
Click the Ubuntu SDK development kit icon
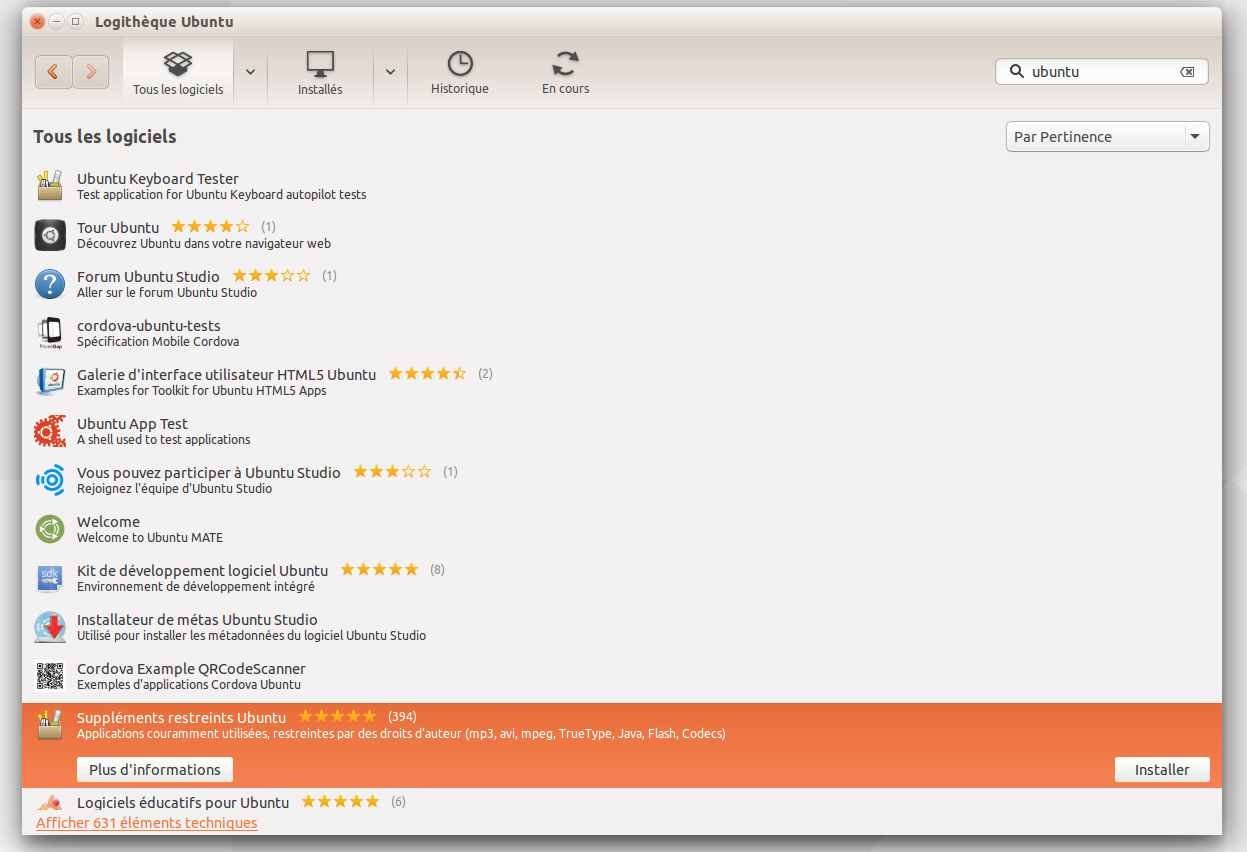(x=50, y=578)
